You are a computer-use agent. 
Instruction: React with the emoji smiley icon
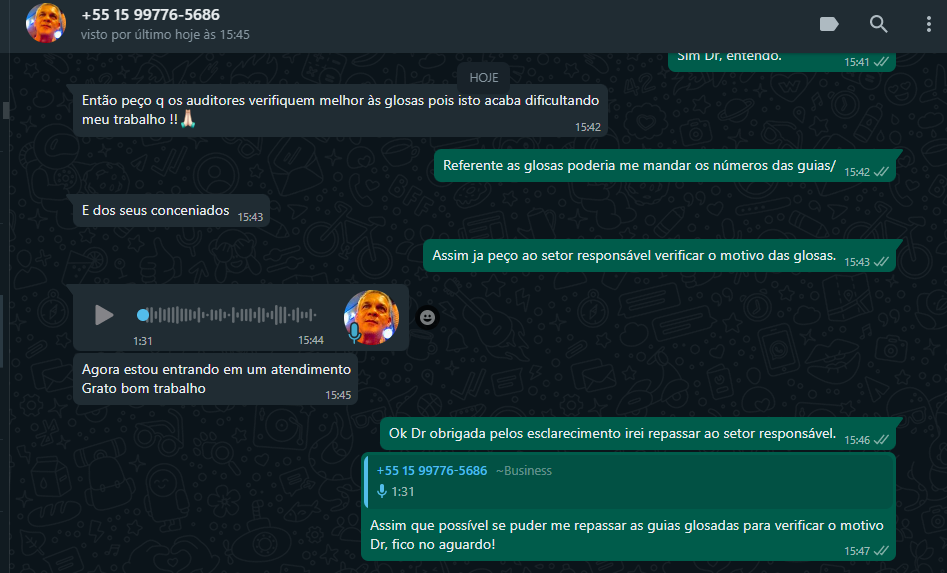(x=427, y=318)
